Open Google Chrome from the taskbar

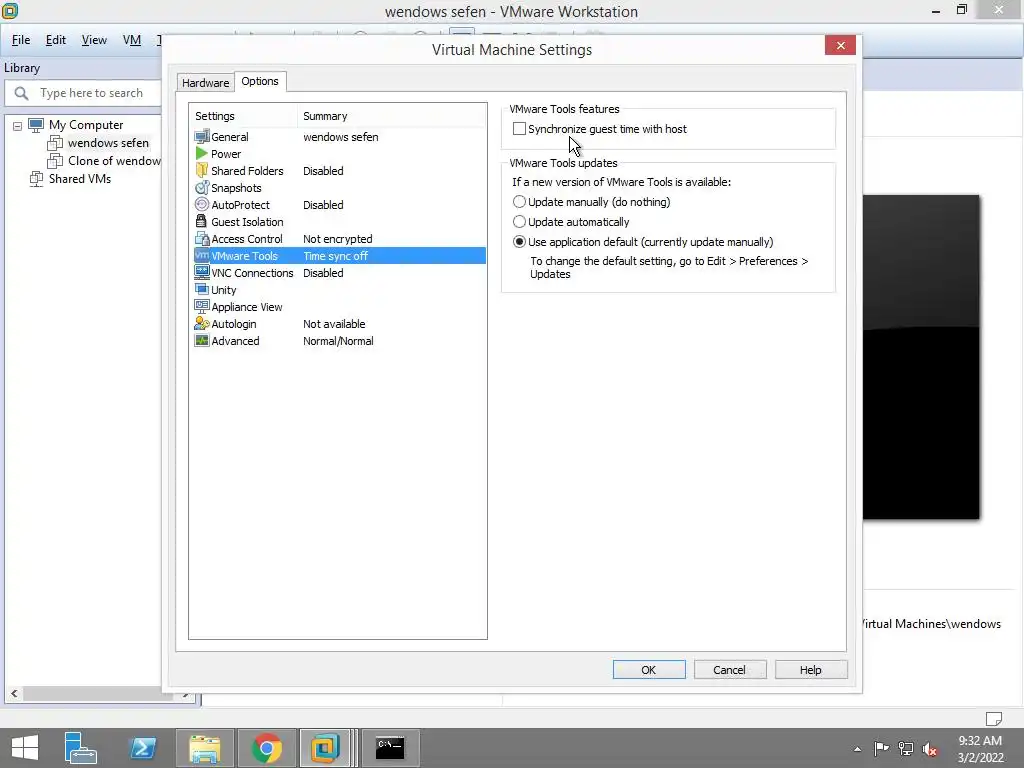266,748
